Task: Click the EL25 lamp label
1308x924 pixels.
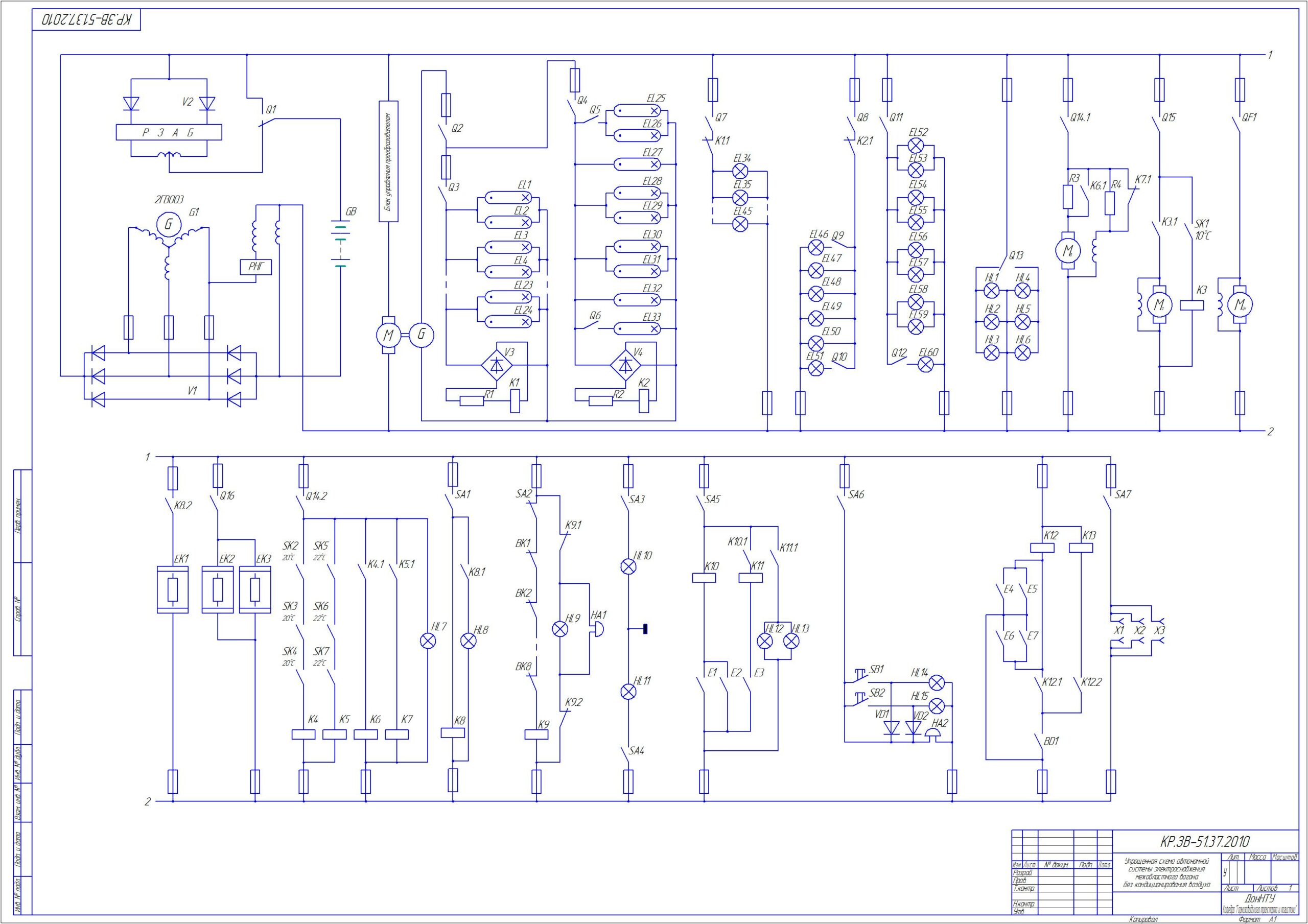Action: [x=656, y=99]
